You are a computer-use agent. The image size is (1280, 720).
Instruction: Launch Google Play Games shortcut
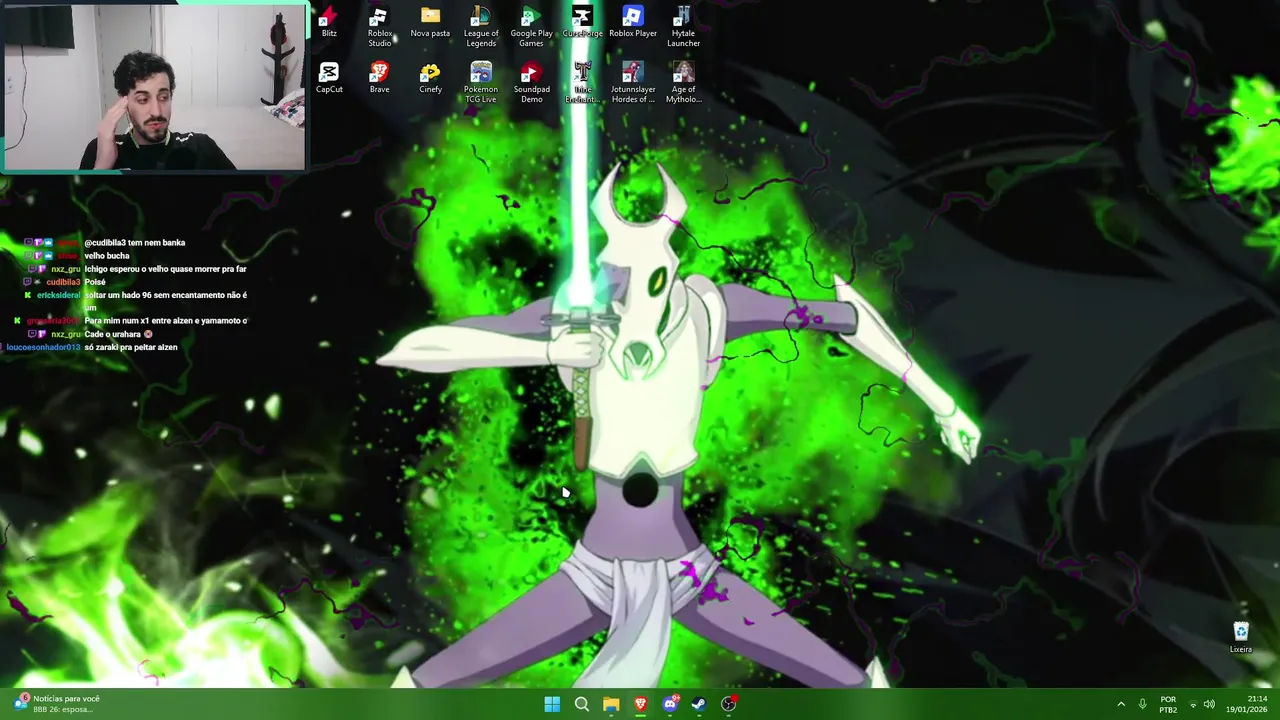(531, 27)
